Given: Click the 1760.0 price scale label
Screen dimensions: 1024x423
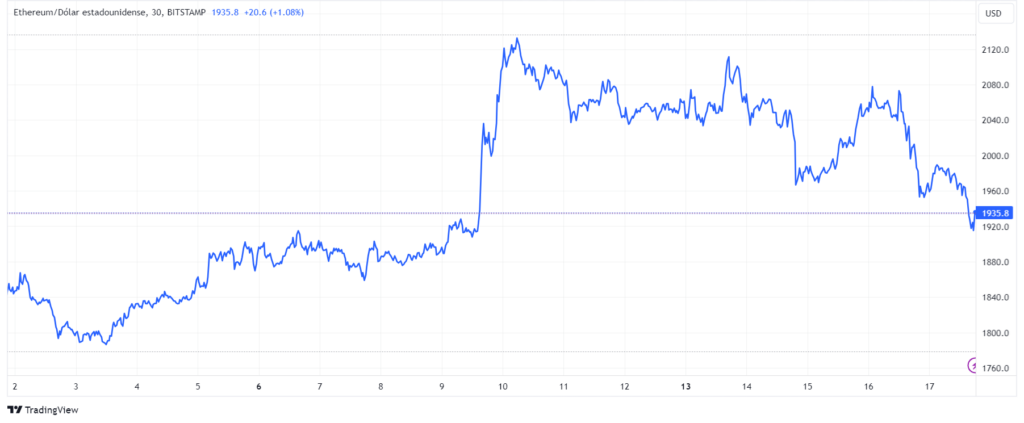Looking at the screenshot, I should tap(996, 369).
